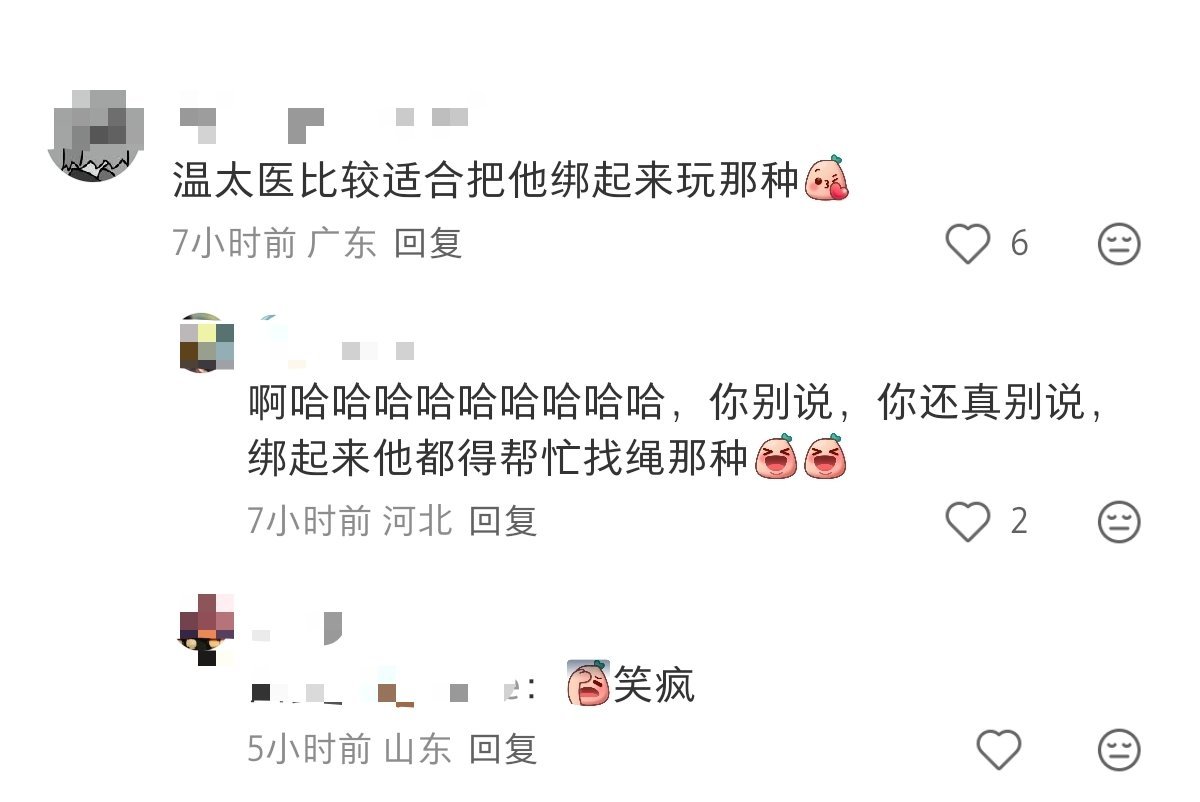Like the 笑疯 reply from 山东
Viewport: 1200px width, 802px height.
998,750
